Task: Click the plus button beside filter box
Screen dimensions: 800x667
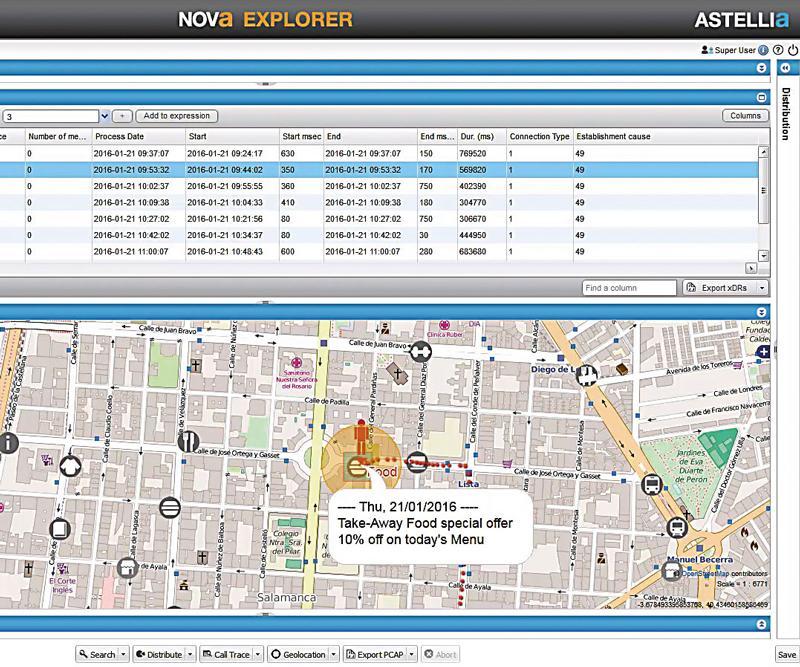Action: coord(122,116)
